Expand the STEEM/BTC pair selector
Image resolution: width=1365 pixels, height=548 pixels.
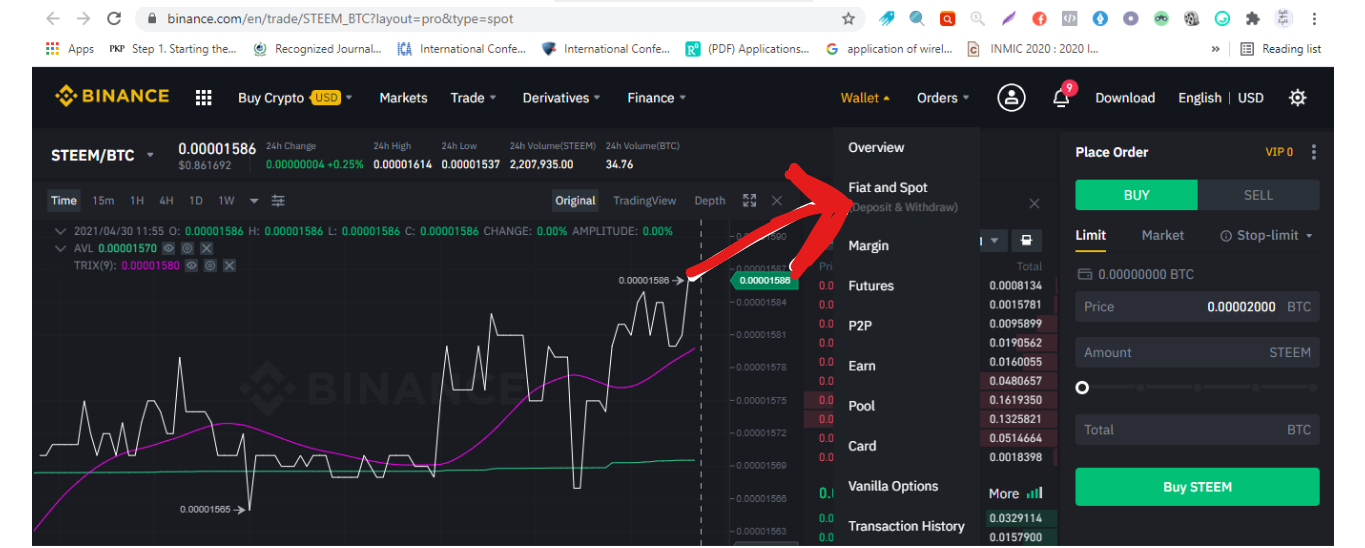click(150, 155)
